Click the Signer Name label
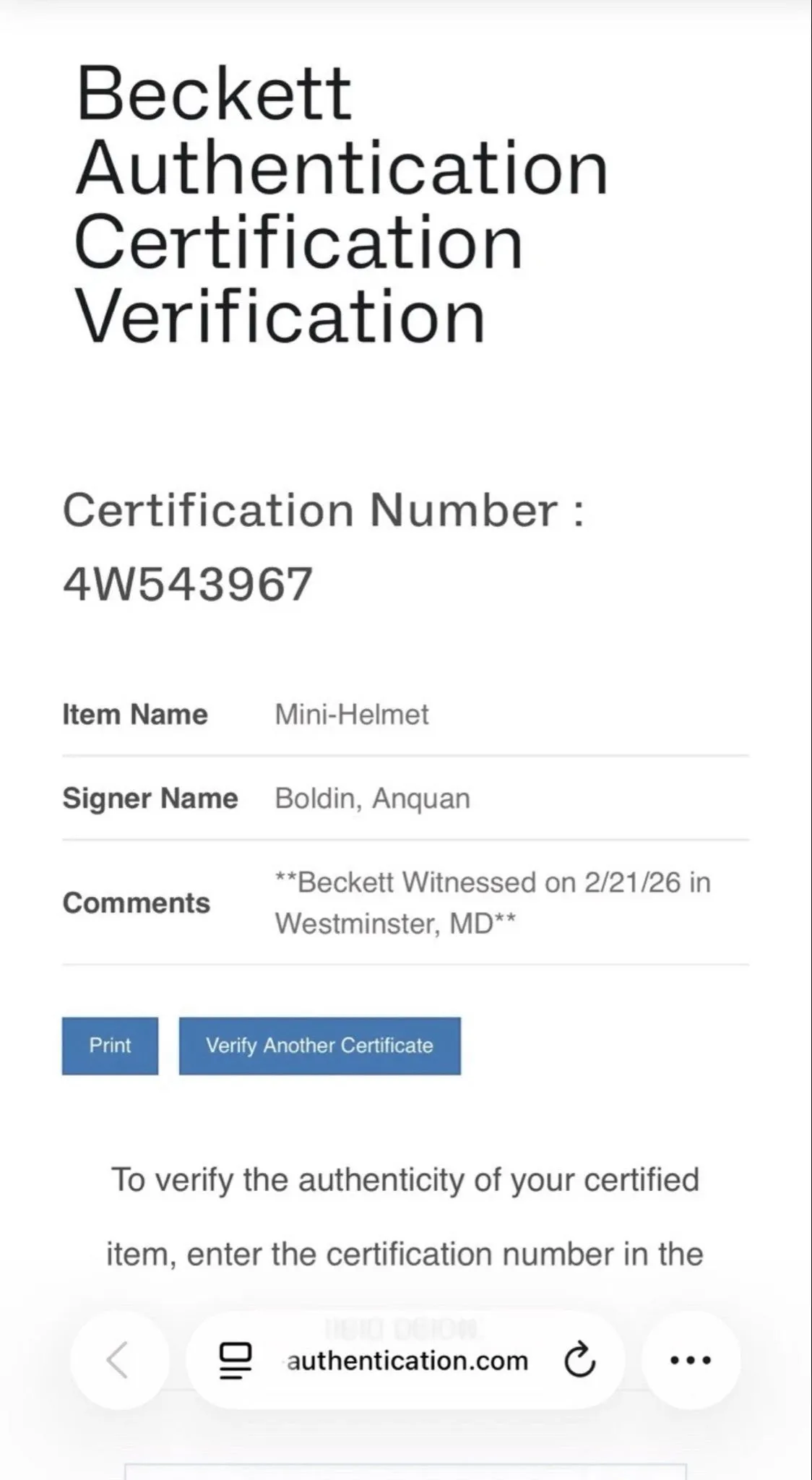This screenshot has height=1480, width=812. 150,799
